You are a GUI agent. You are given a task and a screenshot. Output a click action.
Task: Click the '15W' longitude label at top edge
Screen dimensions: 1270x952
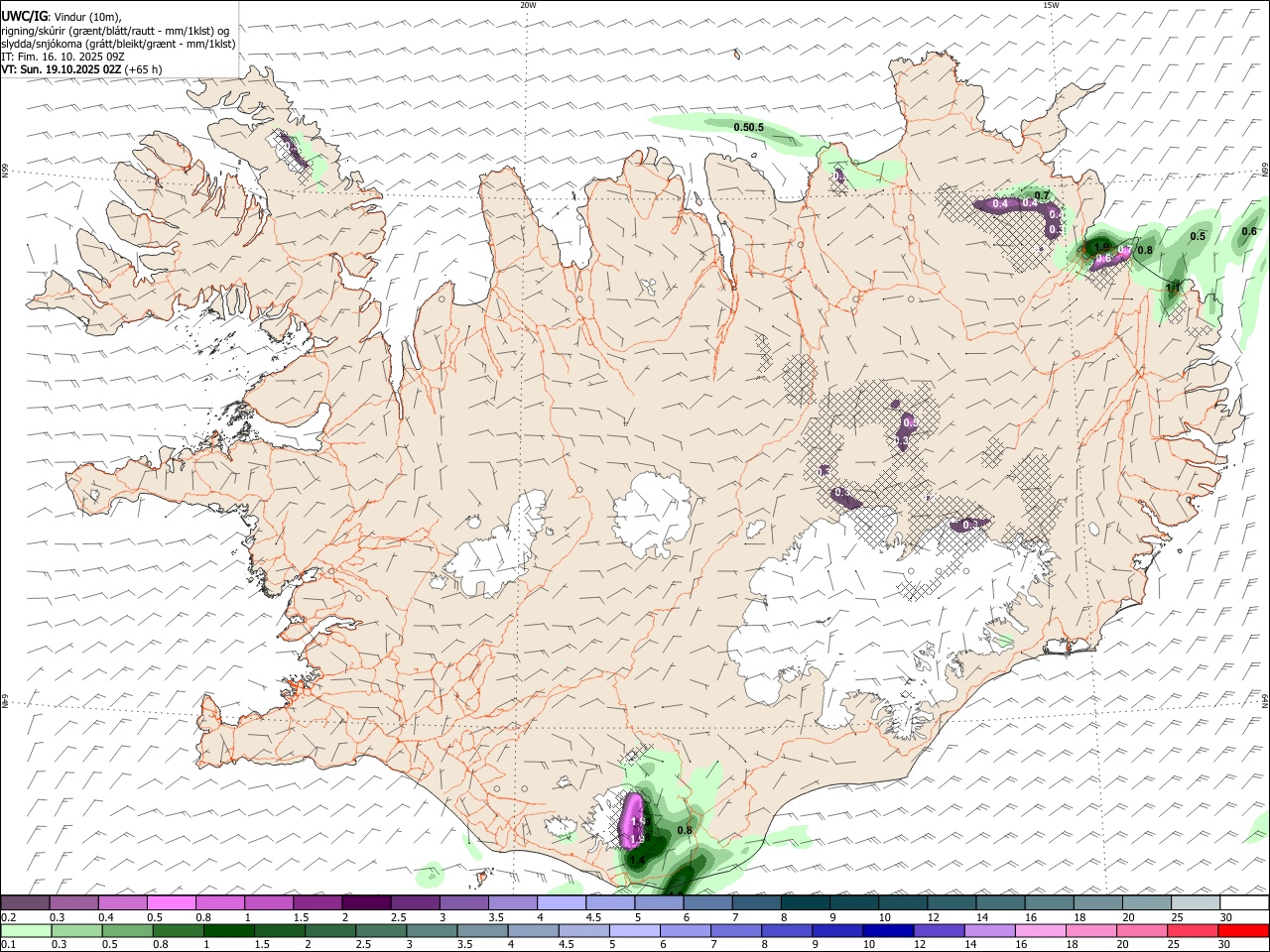[1051, 5]
